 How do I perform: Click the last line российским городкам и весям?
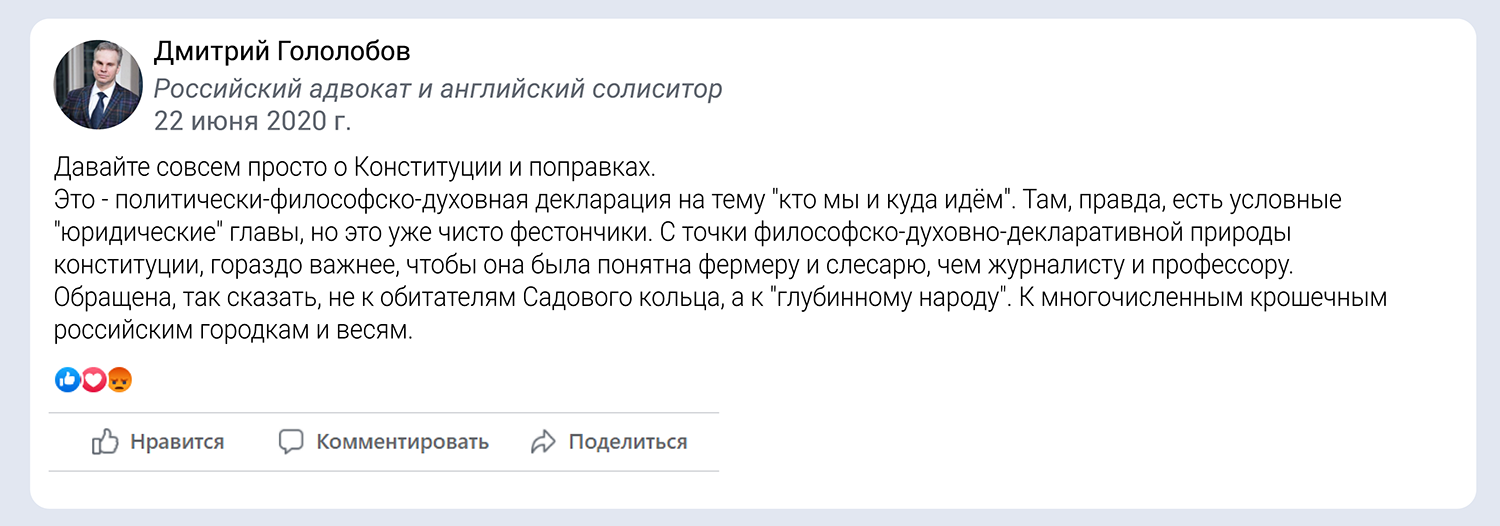(232, 332)
